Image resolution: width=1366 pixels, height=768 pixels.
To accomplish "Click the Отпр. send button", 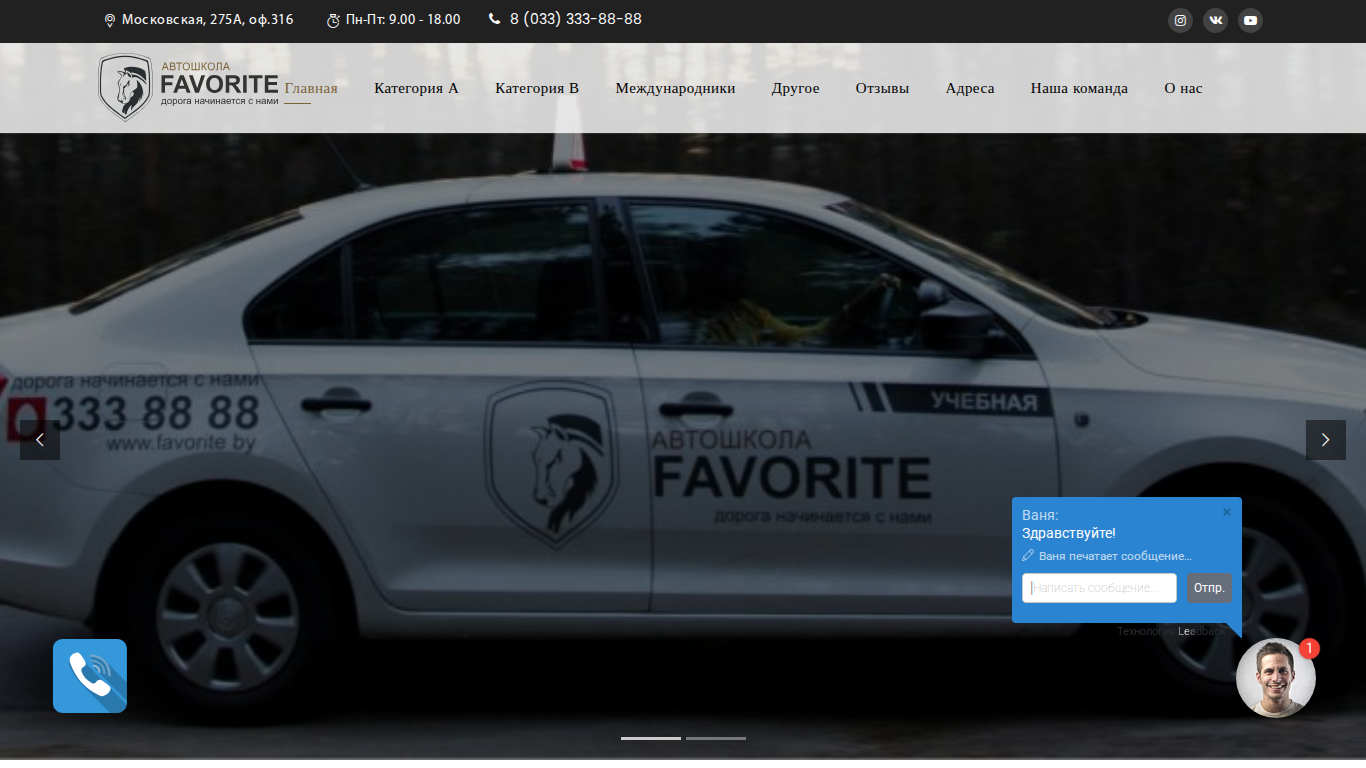I will (1209, 588).
